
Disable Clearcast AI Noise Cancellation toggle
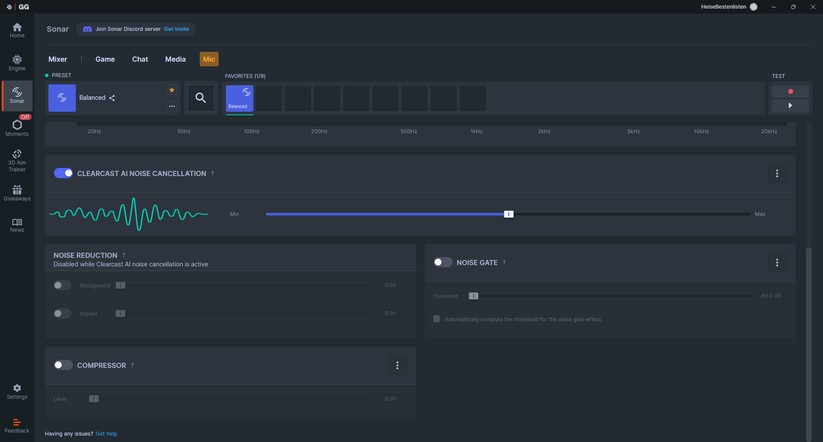click(64, 173)
